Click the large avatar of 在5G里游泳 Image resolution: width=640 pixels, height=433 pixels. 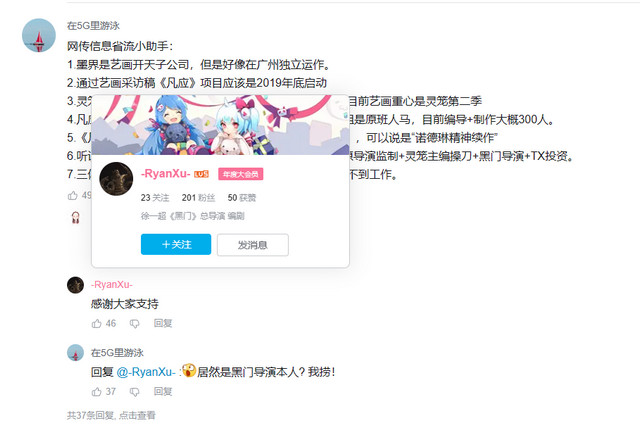point(39,36)
